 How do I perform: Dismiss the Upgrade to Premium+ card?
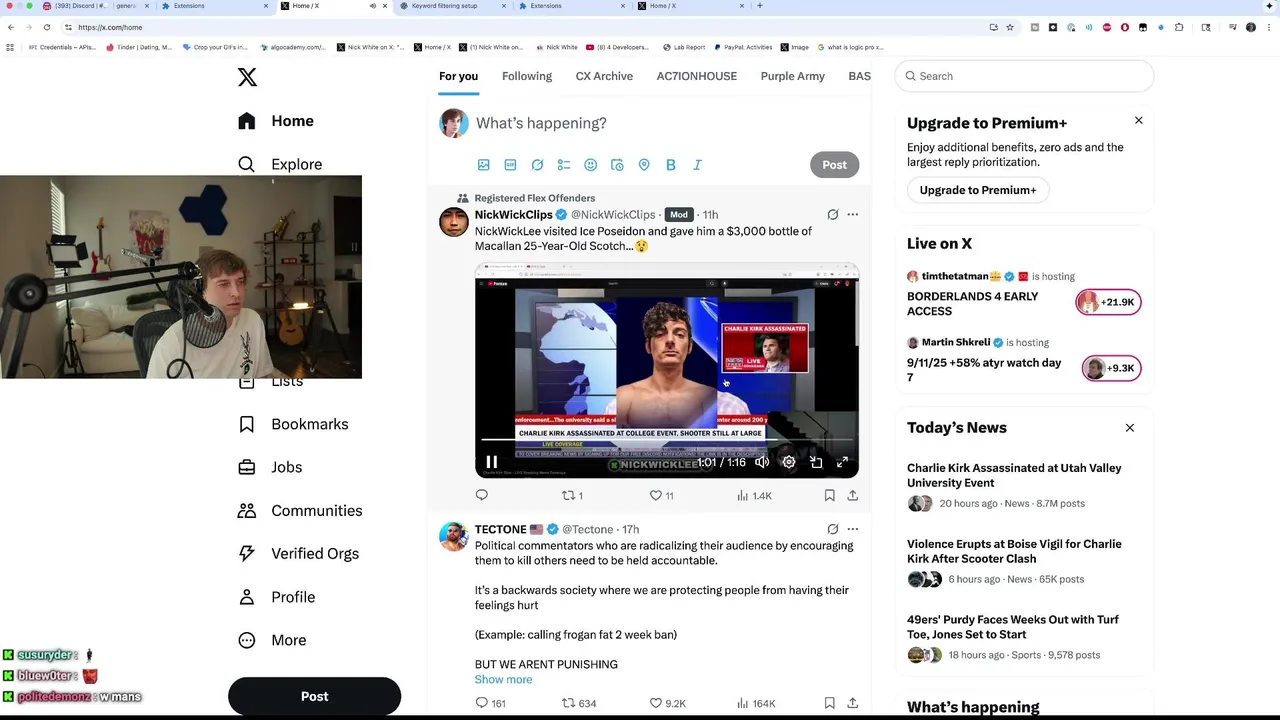point(1138,120)
